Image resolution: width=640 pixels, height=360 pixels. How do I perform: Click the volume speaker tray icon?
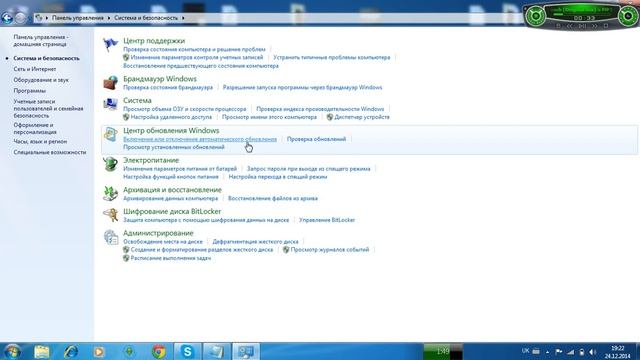pos(593,352)
